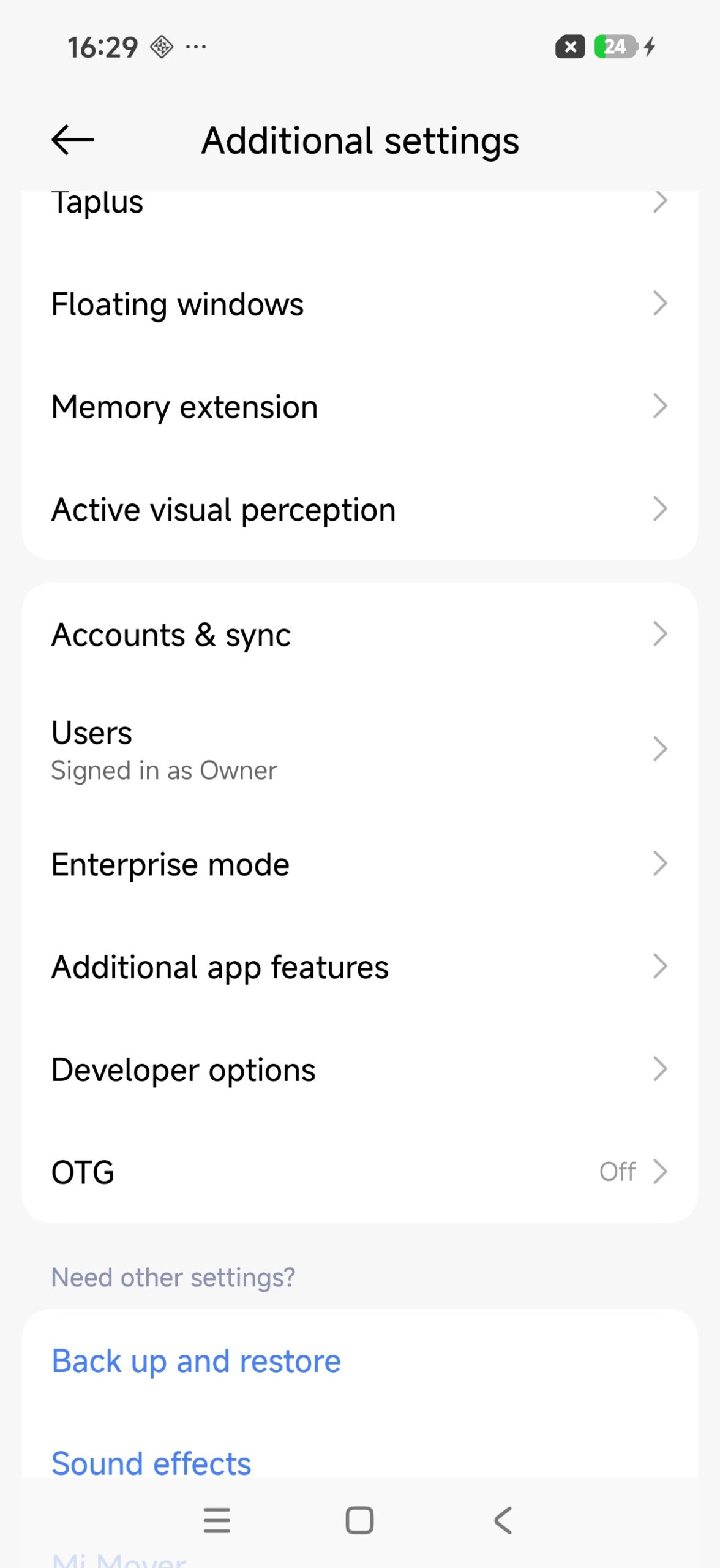The image size is (720, 1568).
Task: Open OTG setting showing Off
Action: (359, 1172)
